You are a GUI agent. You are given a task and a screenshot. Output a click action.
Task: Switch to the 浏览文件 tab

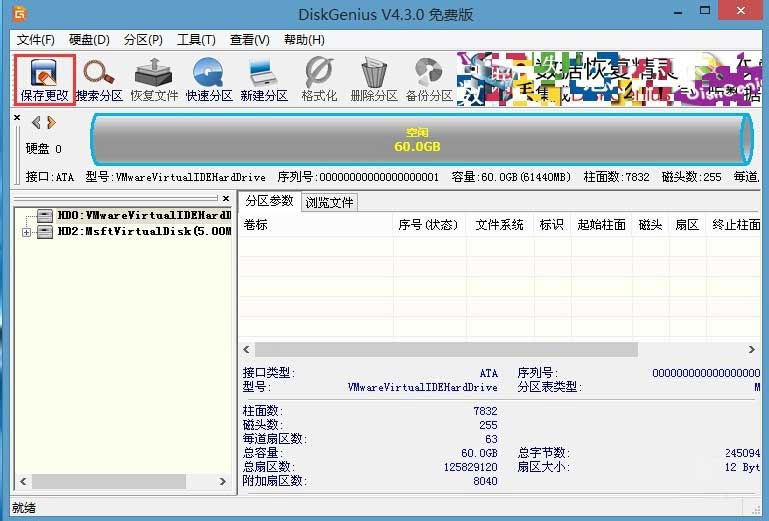[x=330, y=202]
